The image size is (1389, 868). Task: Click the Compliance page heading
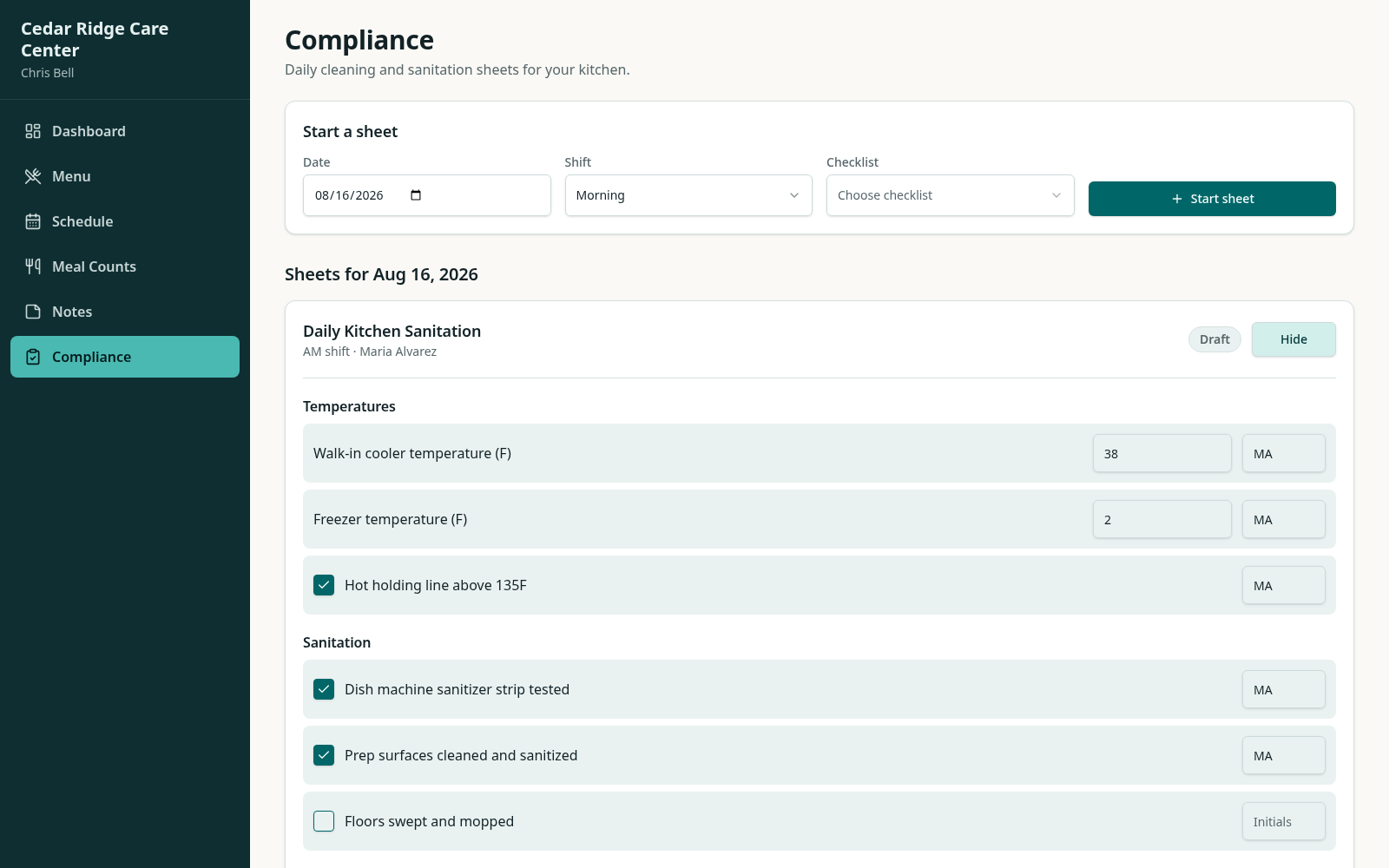359,40
